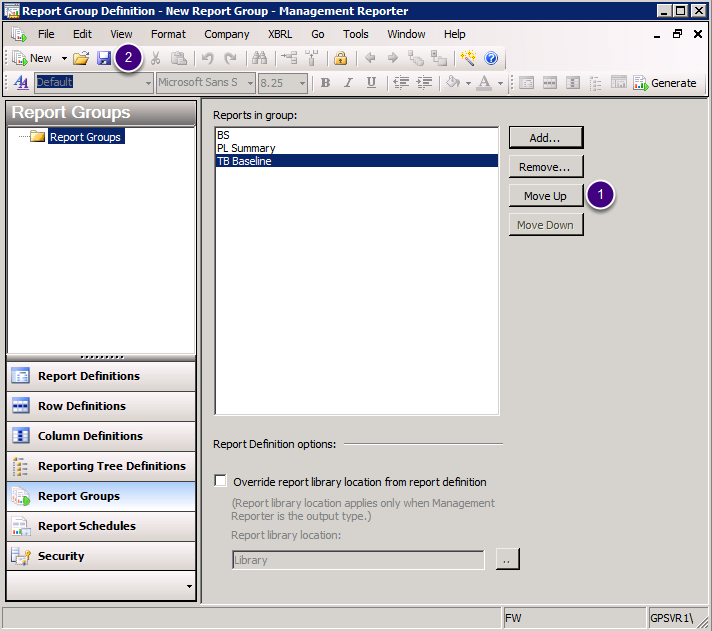The height and width of the screenshot is (631, 712).
Task: Click the Move Down button
Action: pyautogui.click(x=546, y=225)
